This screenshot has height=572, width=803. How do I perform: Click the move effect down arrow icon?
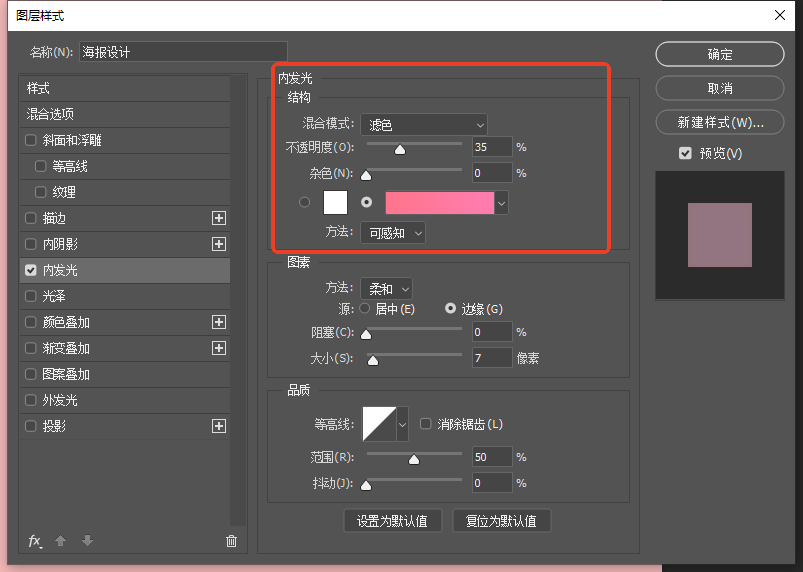(x=87, y=541)
